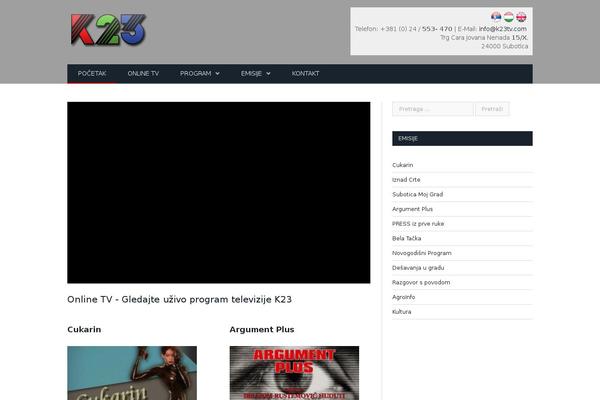Open Dešavanja u gradu link
Screen dimensions: 600x400
click(x=418, y=268)
